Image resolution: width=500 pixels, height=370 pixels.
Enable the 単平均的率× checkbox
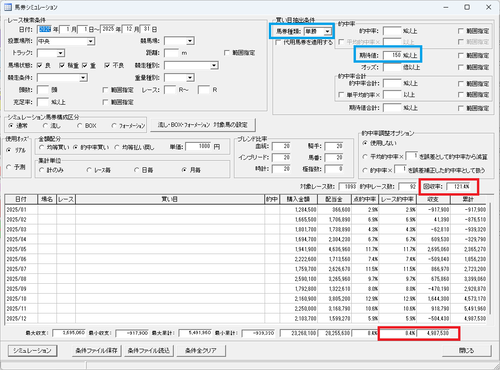coord(341,95)
